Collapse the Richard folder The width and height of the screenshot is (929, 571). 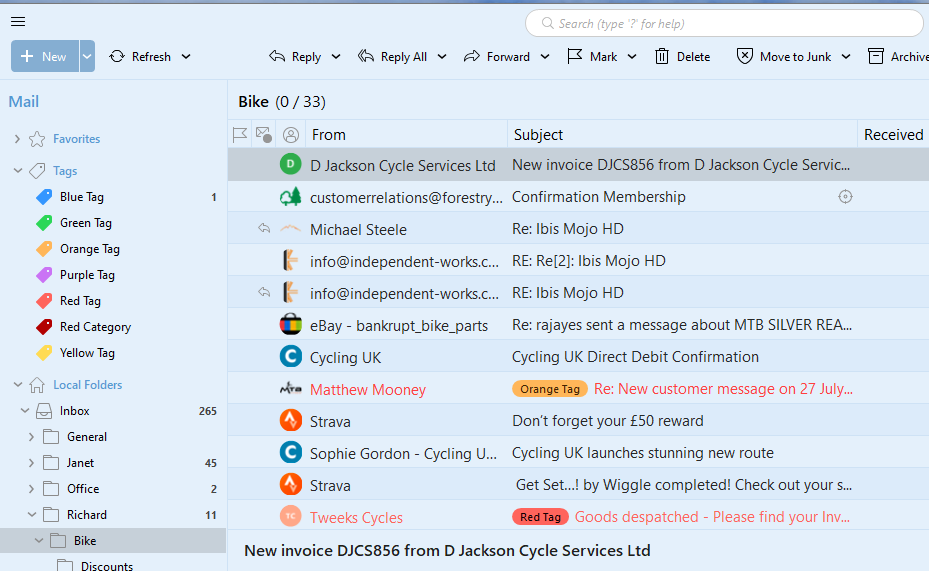coord(32,515)
